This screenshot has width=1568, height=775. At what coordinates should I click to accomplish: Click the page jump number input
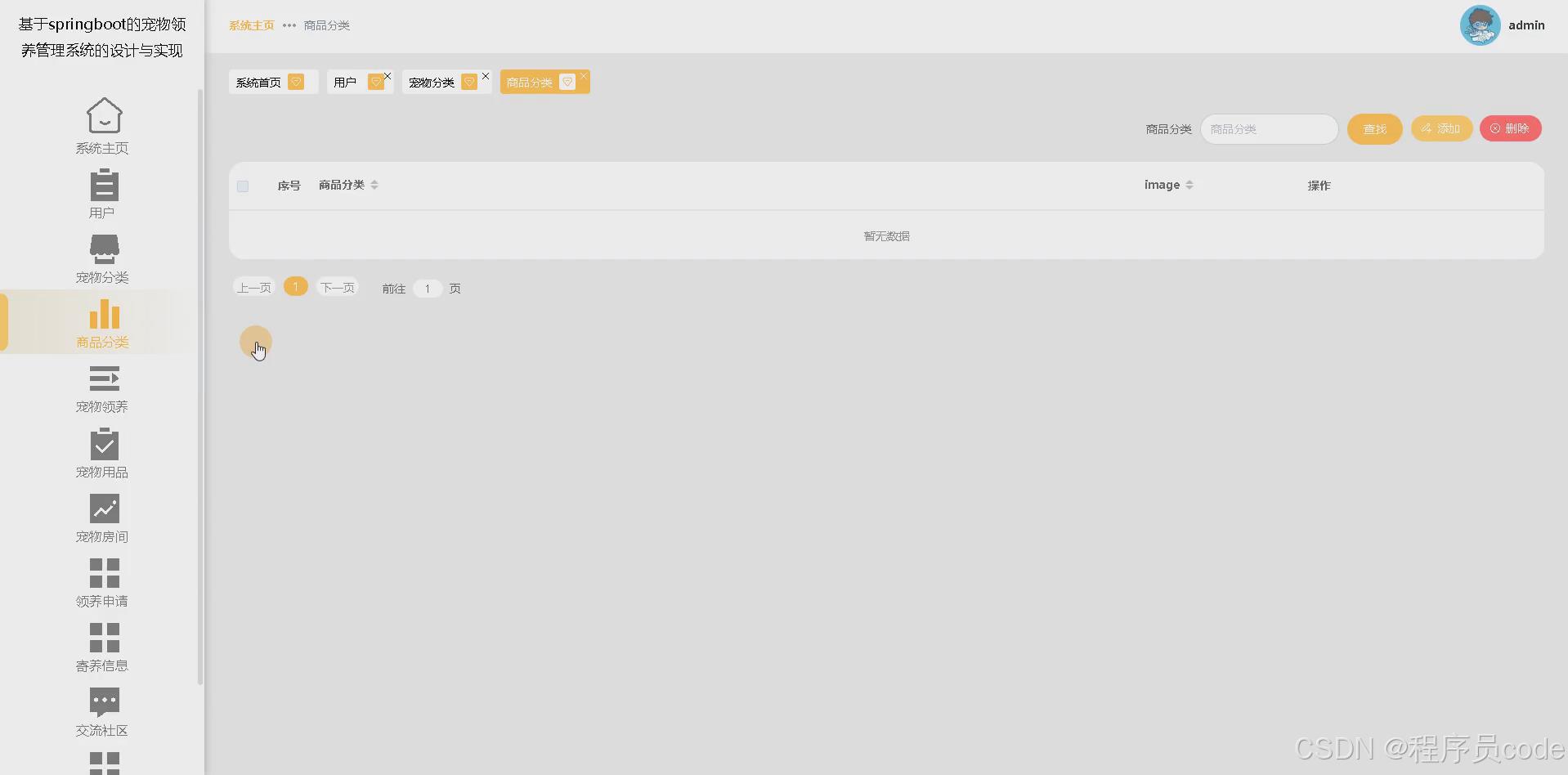[x=428, y=289]
